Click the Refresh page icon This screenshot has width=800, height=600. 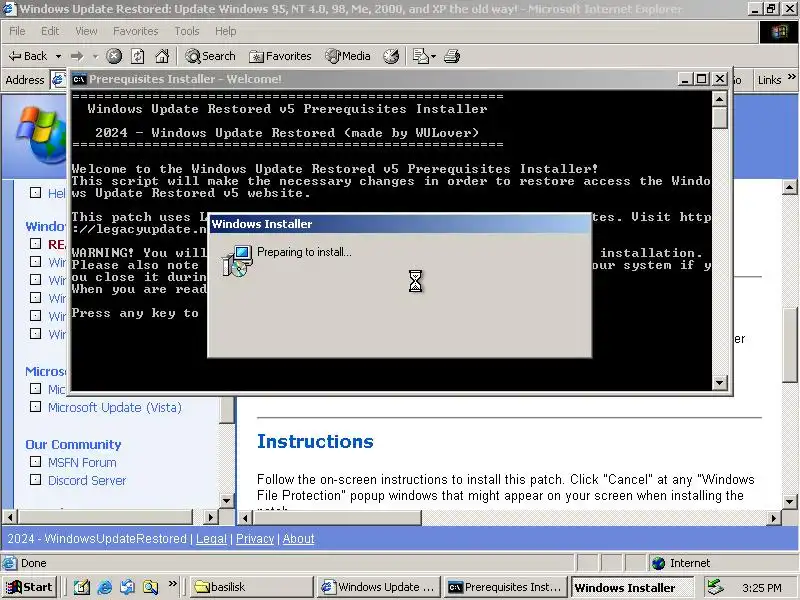pyautogui.click(x=138, y=56)
